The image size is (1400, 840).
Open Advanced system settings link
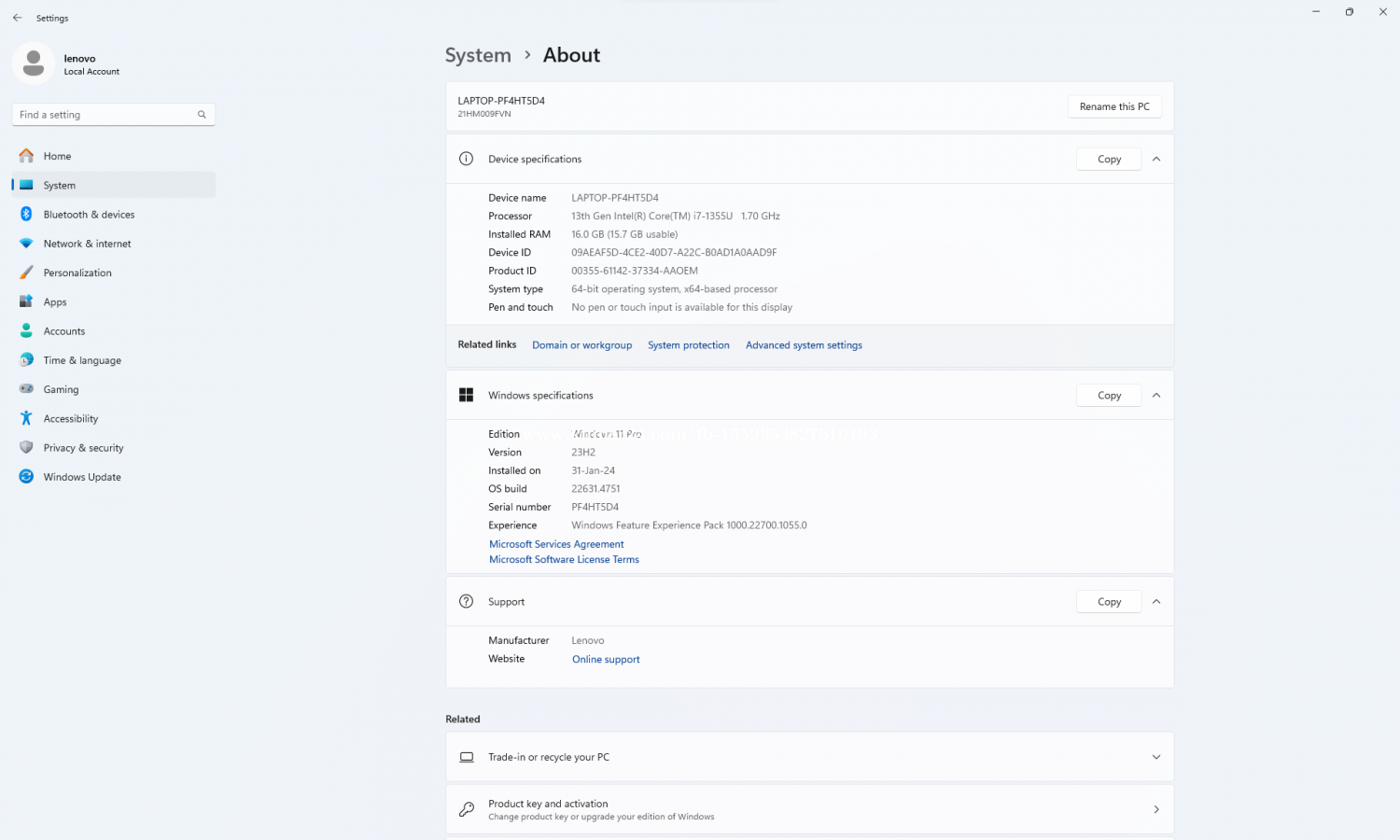click(804, 344)
